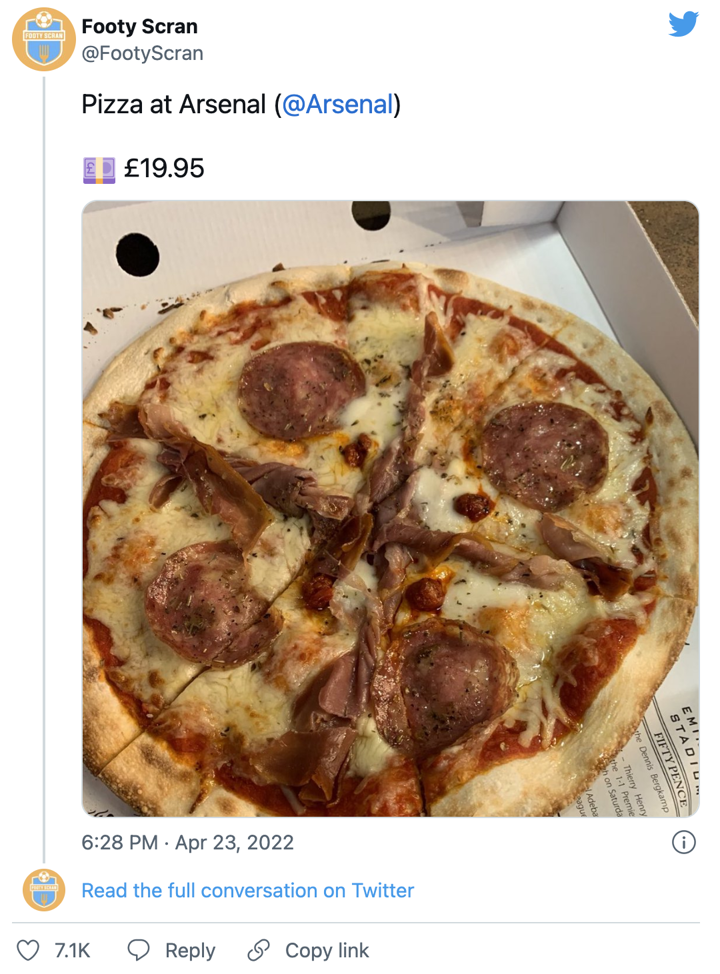Open the Footy Scran display name
Viewport: 720px width, 974px height.
click(139, 26)
